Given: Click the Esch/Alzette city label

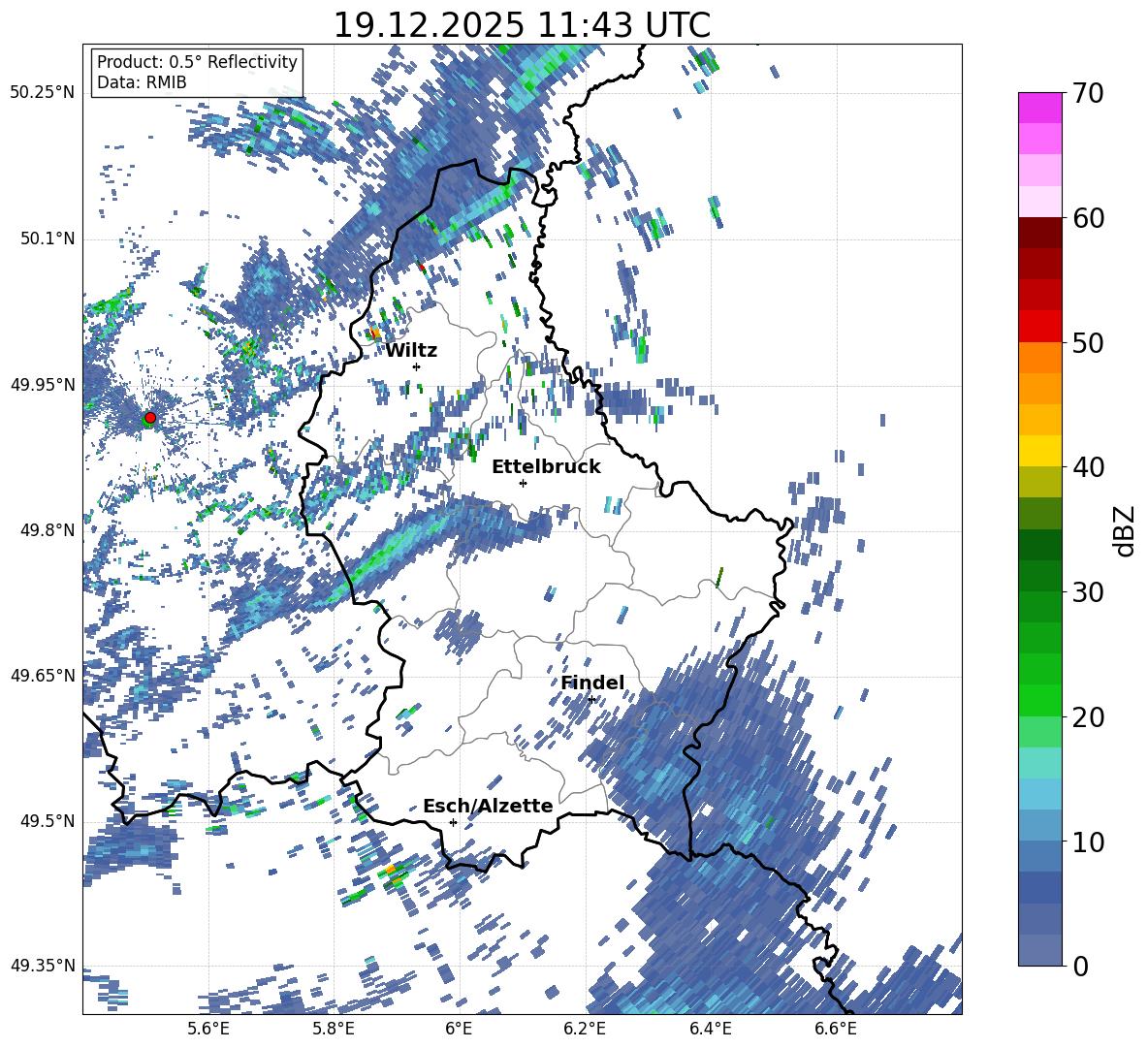Looking at the screenshot, I should coord(488,807).
